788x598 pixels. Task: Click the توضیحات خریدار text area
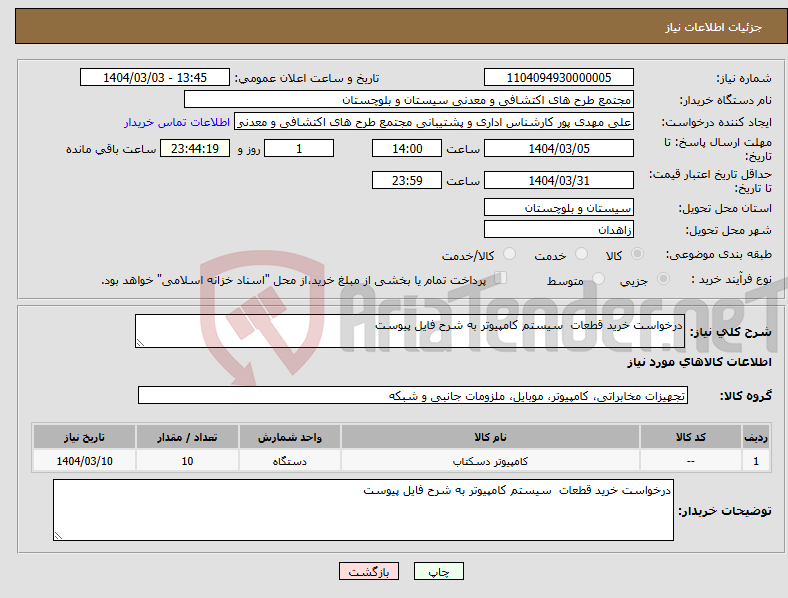363,510
